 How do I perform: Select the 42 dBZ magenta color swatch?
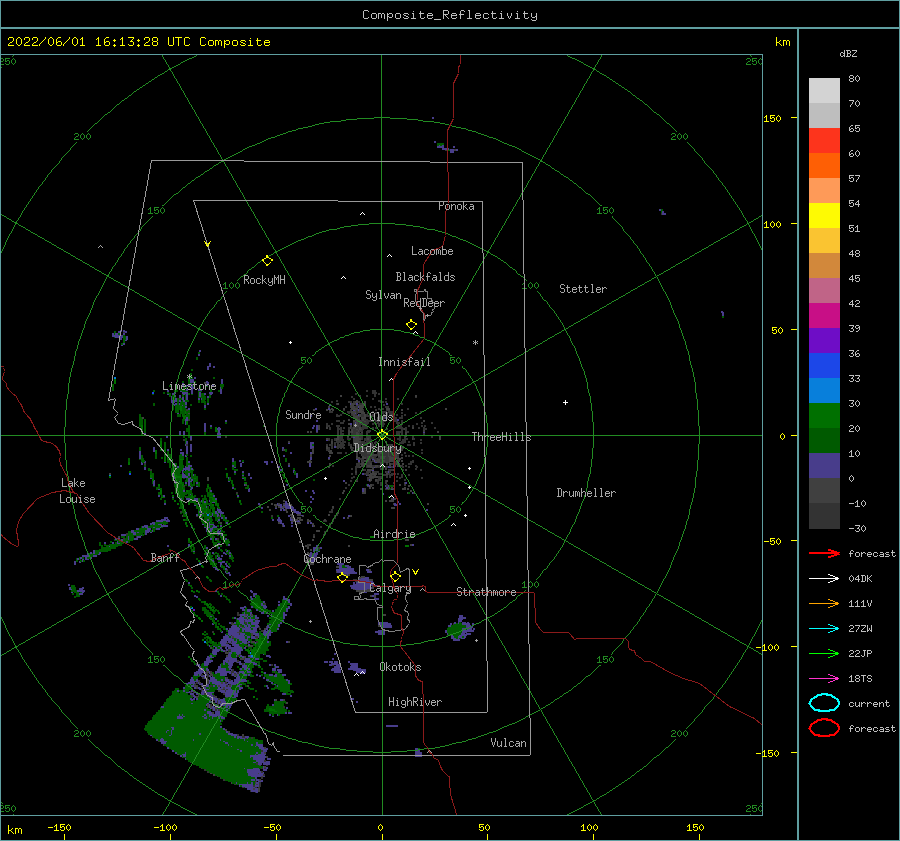[824, 316]
